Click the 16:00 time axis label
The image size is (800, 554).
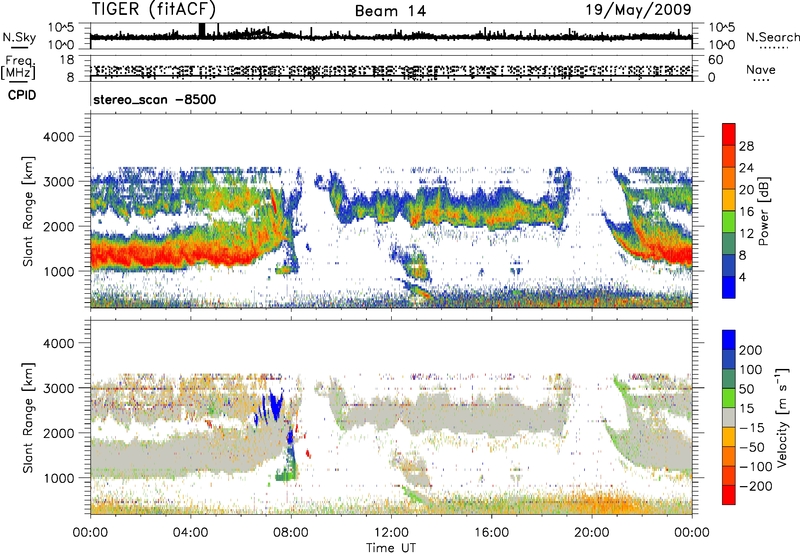491,533
